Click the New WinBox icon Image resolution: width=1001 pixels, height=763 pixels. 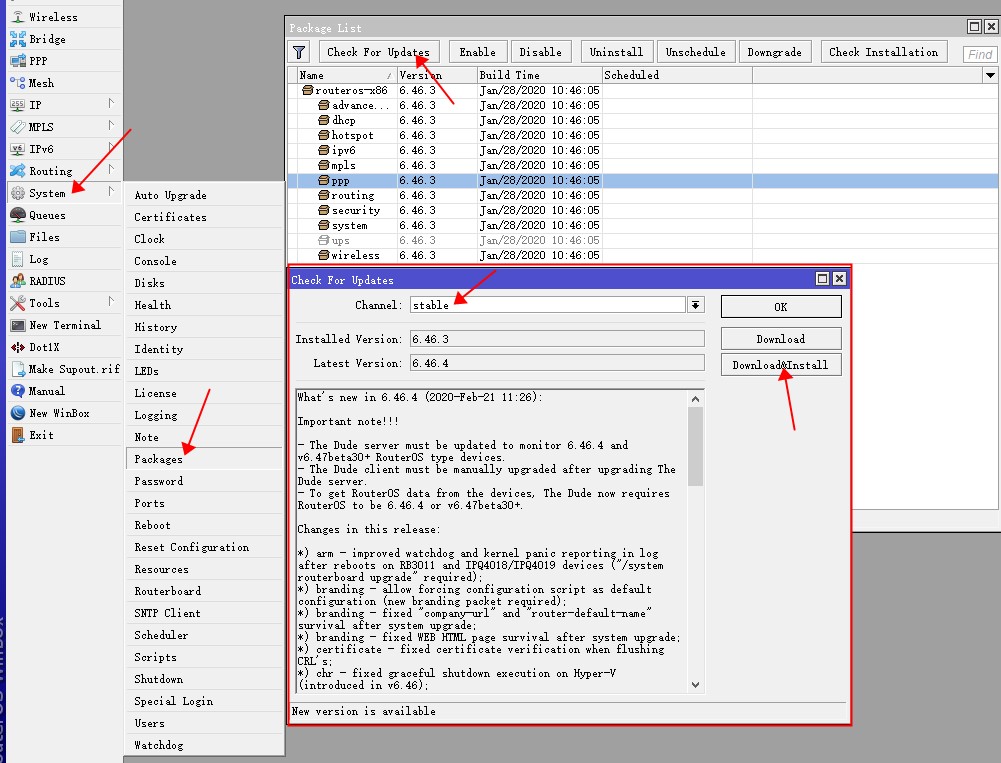tap(18, 413)
